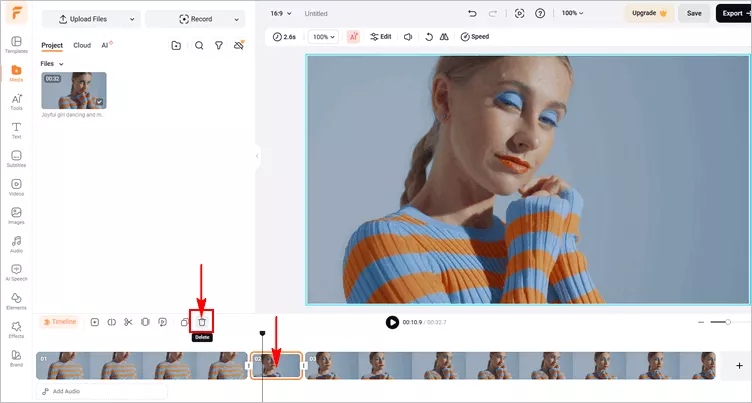Select the 00:32 media thumbnail
Viewport: 752px width, 403px height.
point(74,91)
